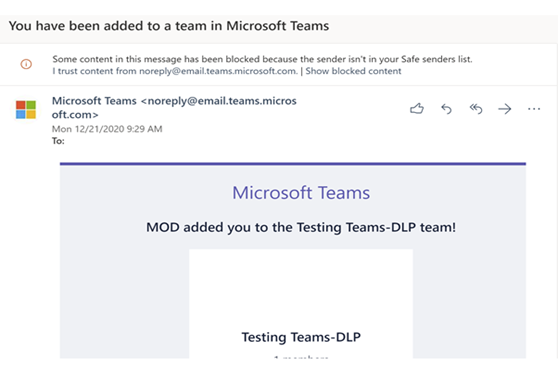This screenshot has height=388, width=558.
Task: Forward the message with the right arrow icon
Action: coord(505,109)
